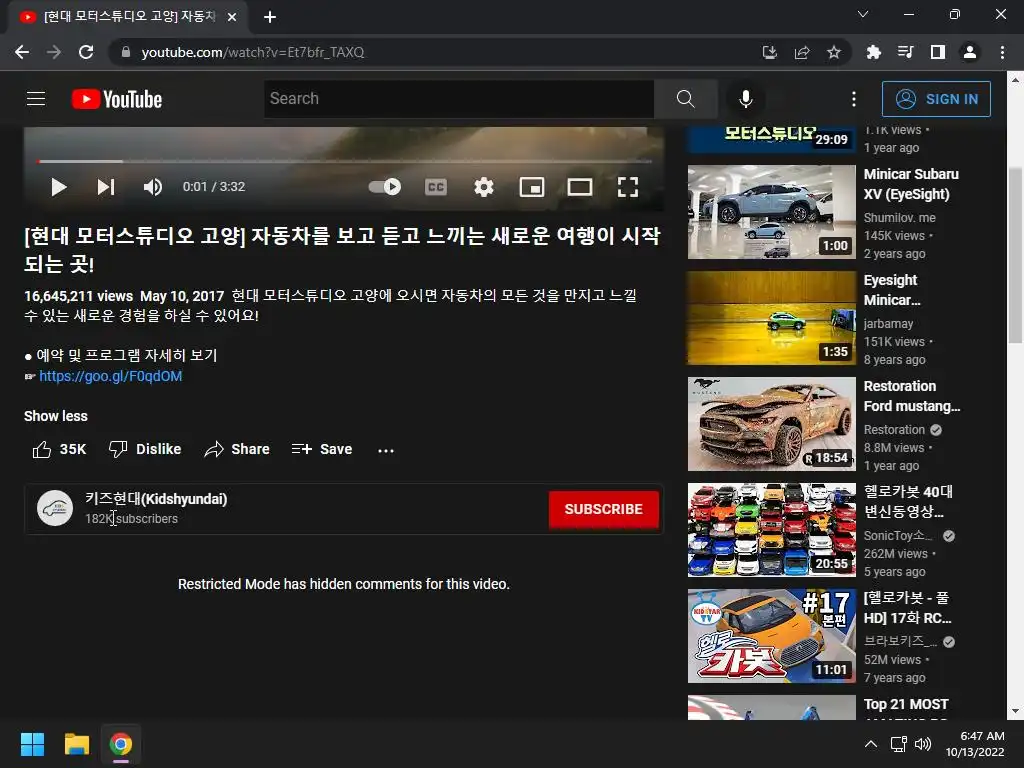
Task: Open the Kidshyundai channel avatar
Action: coord(55,508)
